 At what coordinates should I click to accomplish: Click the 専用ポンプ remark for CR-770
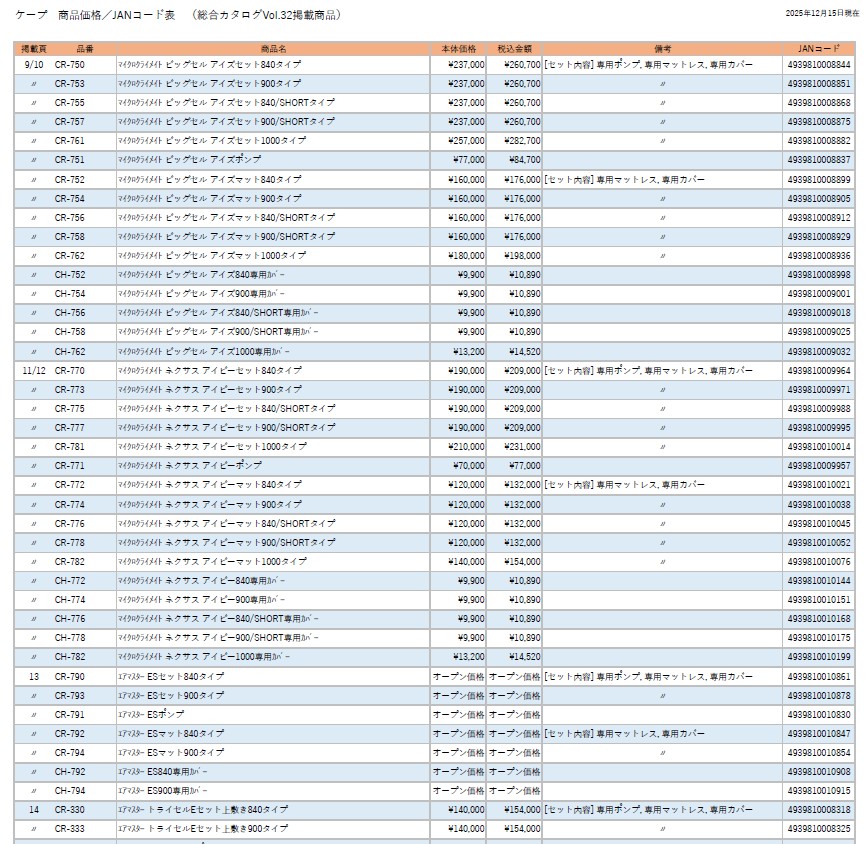coord(610,371)
